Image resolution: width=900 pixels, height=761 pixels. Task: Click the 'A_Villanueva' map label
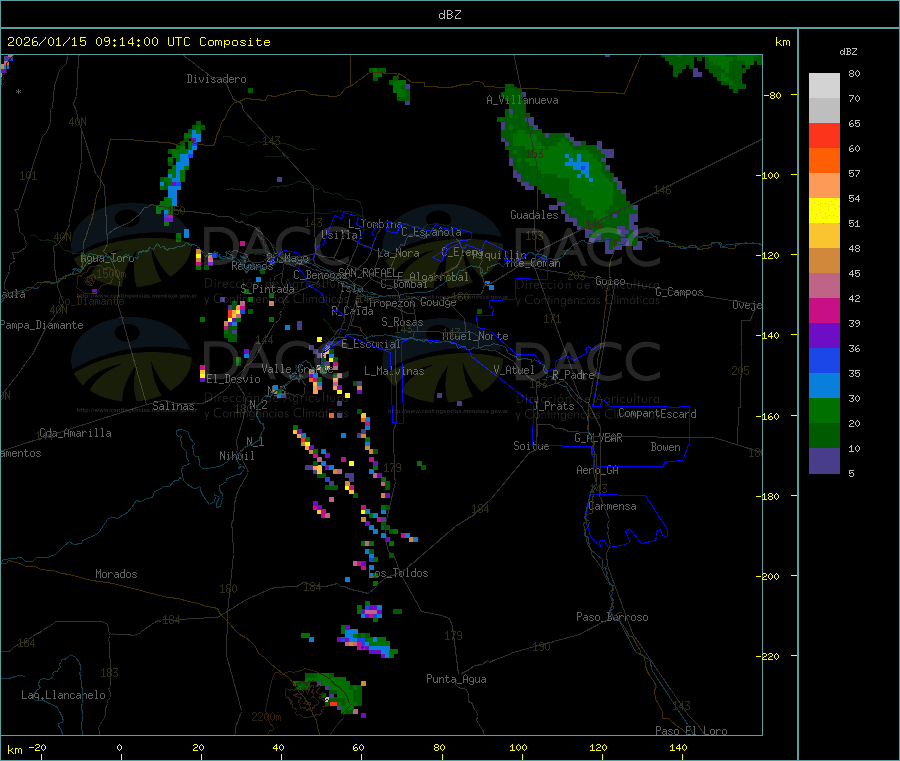tap(522, 100)
